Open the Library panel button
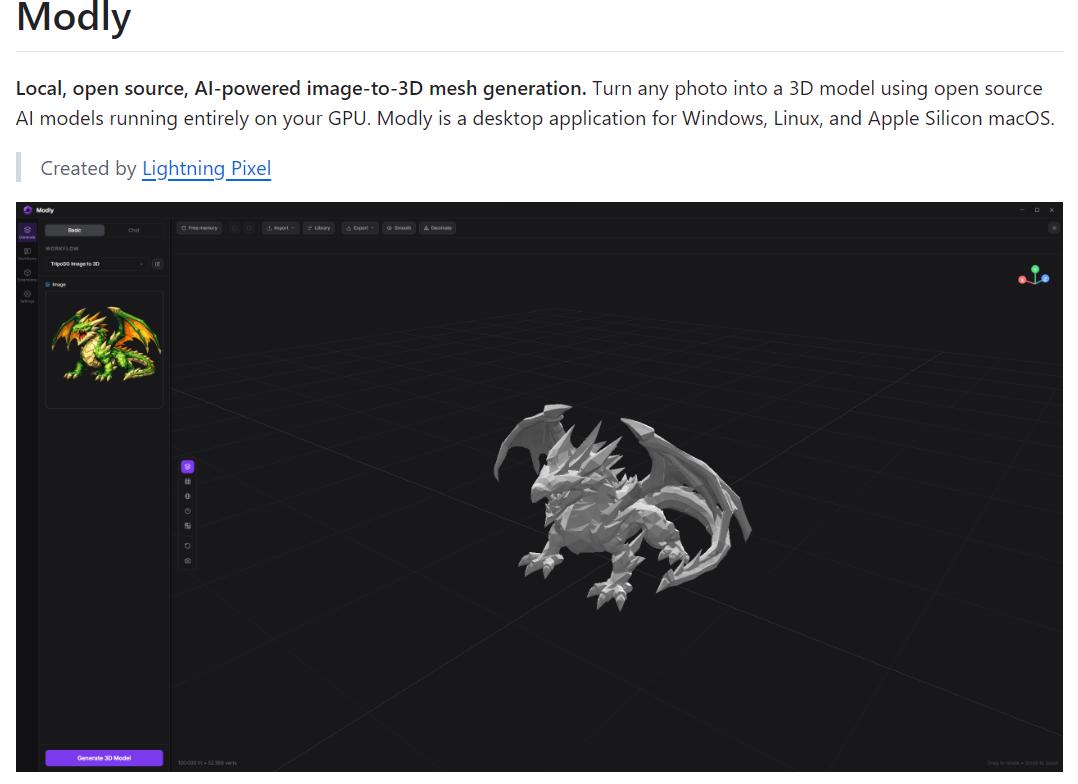 click(x=319, y=228)
